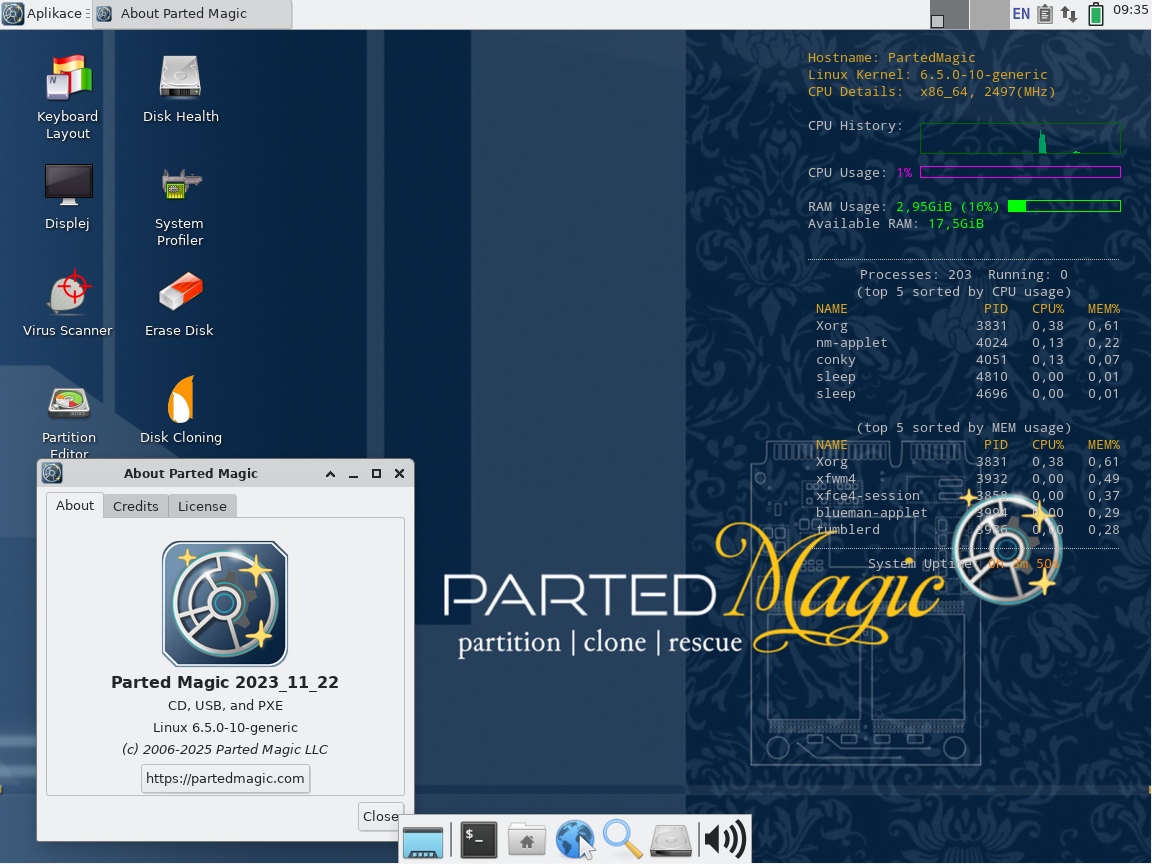This screenshot has width=1152, height=864.
Task: Click the magnifier search icon in dock
Action: pos(622,840)
